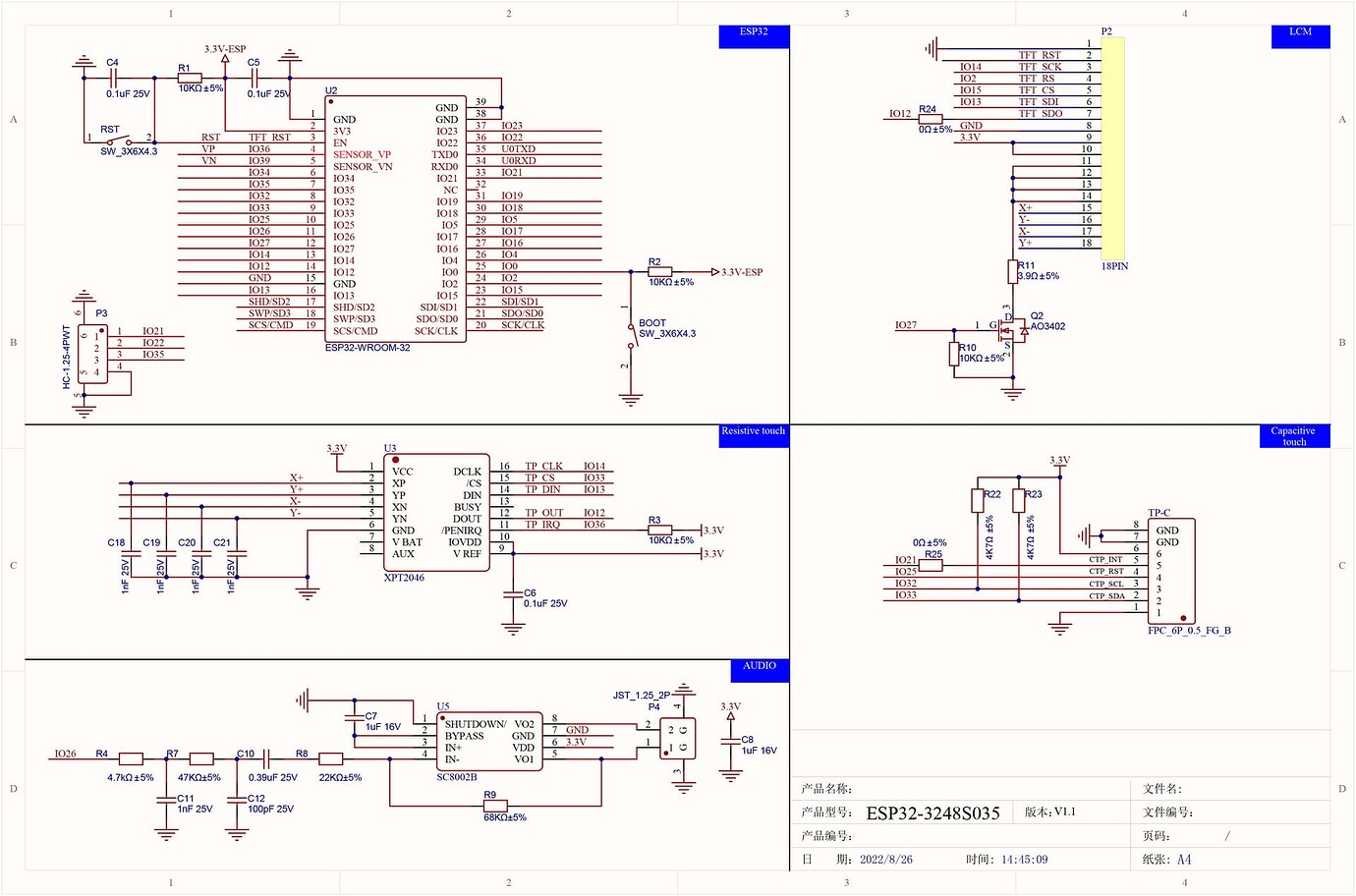Click the ESP32 section header banner
Screen dimensions: 1356x896
pos(754,36)
